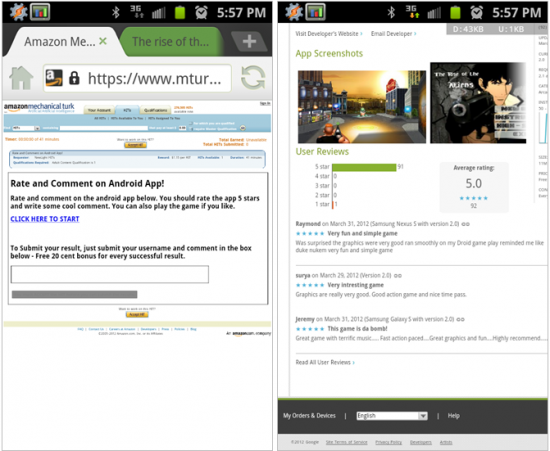
Task: Click the top yellow Accept HIT button
Action: click(135, 145)
